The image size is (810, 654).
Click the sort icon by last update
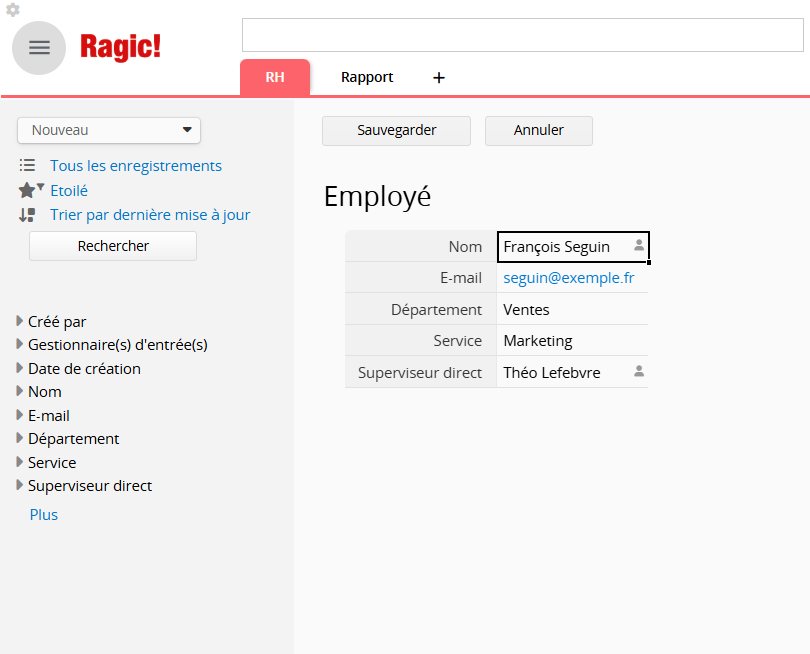tap(27, 214)
